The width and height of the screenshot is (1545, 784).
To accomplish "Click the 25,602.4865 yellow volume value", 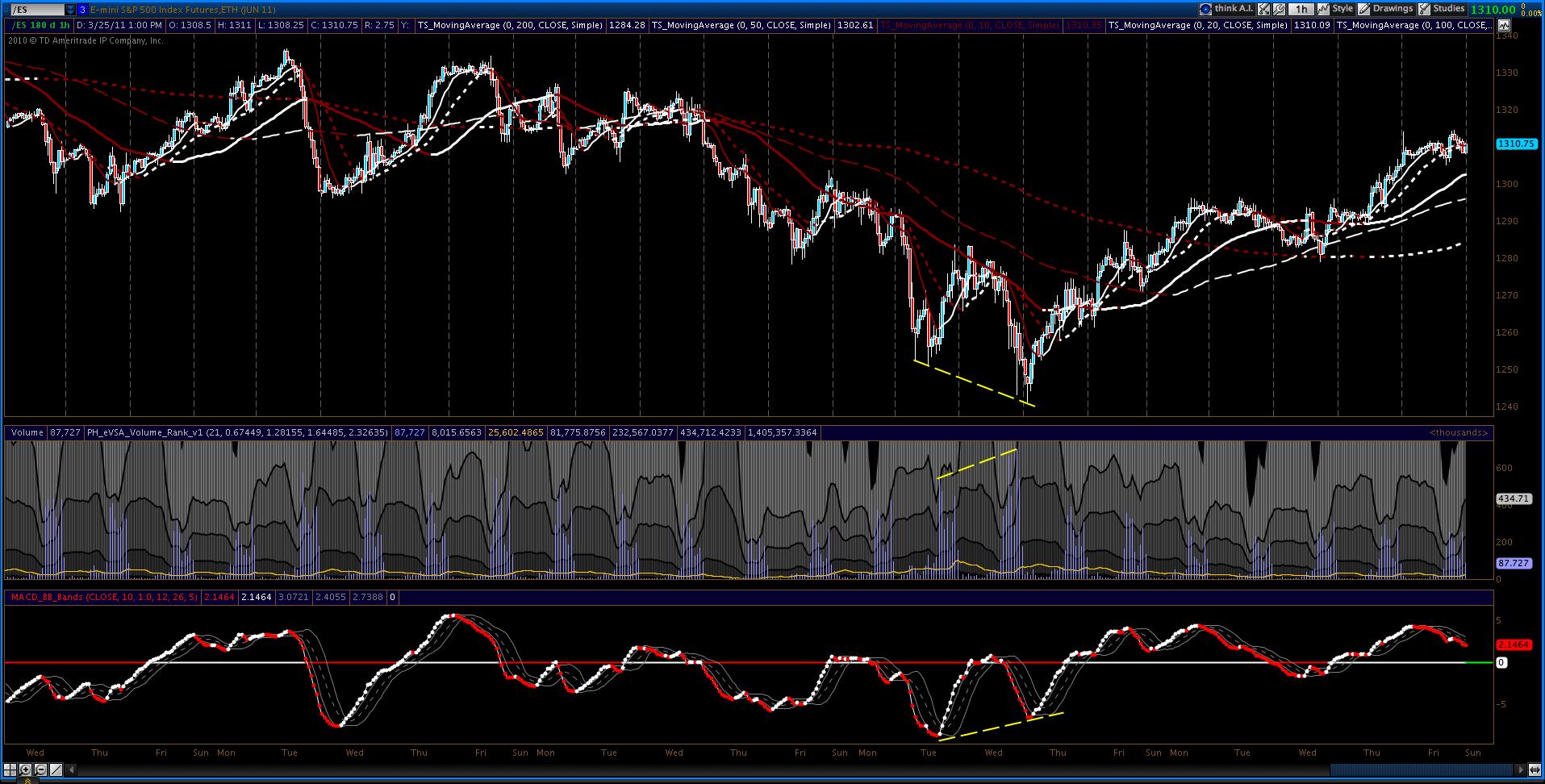I will click(515, 432).
